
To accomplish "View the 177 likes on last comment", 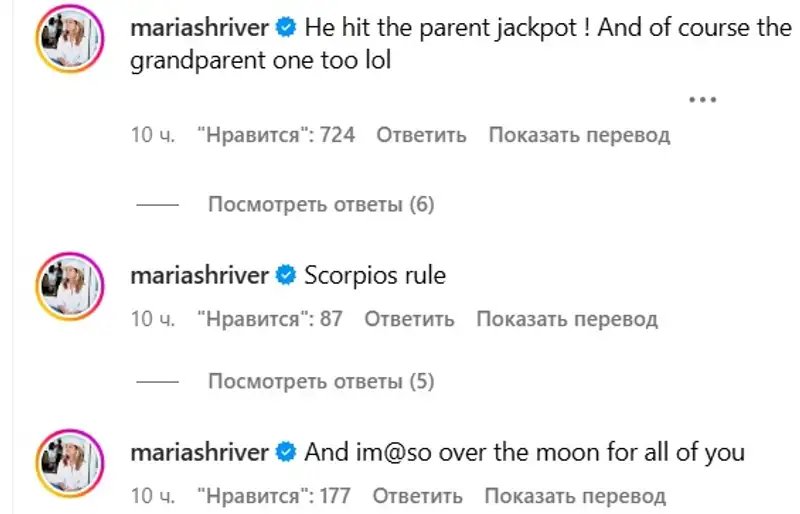I will [274, 496].
